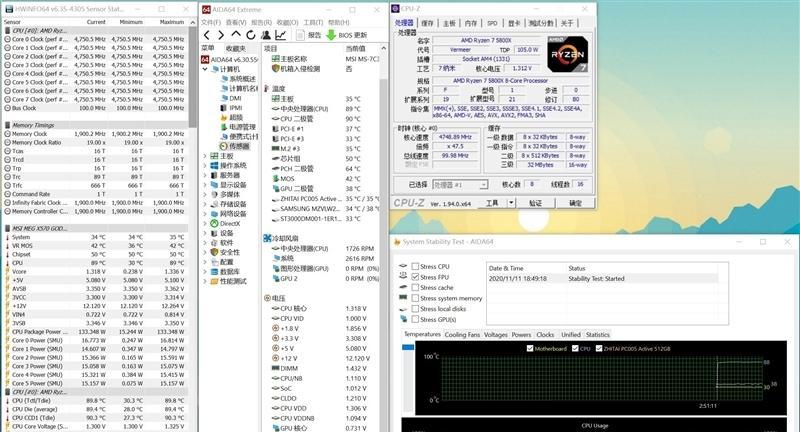Switch to the Statistics tab
Viewport: 800px width, 432px height.
(x=597, y=335)
